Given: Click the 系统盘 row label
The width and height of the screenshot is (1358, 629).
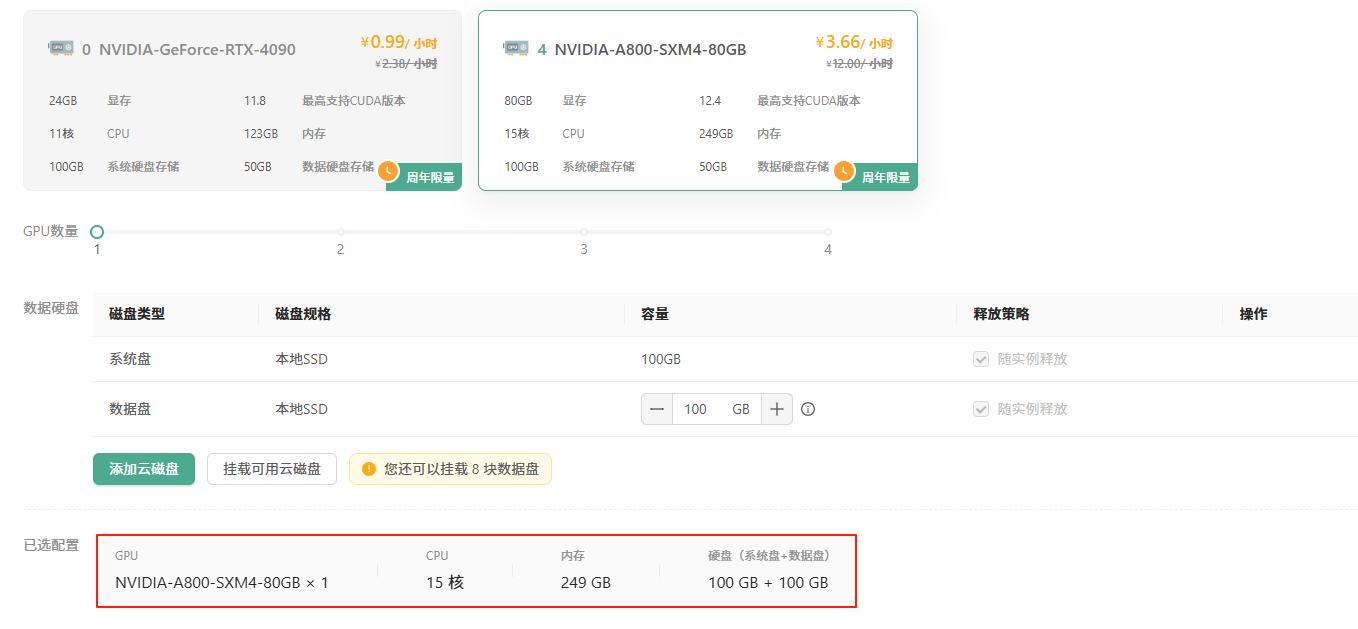Looking at the screenshot, I should (130, 359).
